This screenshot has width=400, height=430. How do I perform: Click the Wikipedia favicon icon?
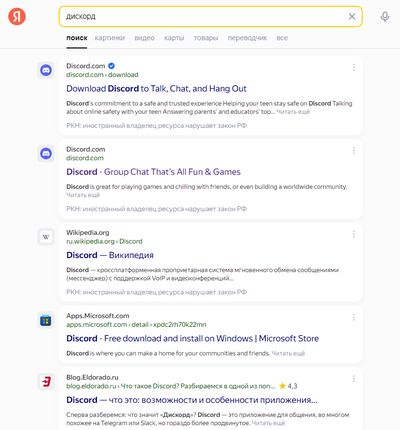coord(46,237)
